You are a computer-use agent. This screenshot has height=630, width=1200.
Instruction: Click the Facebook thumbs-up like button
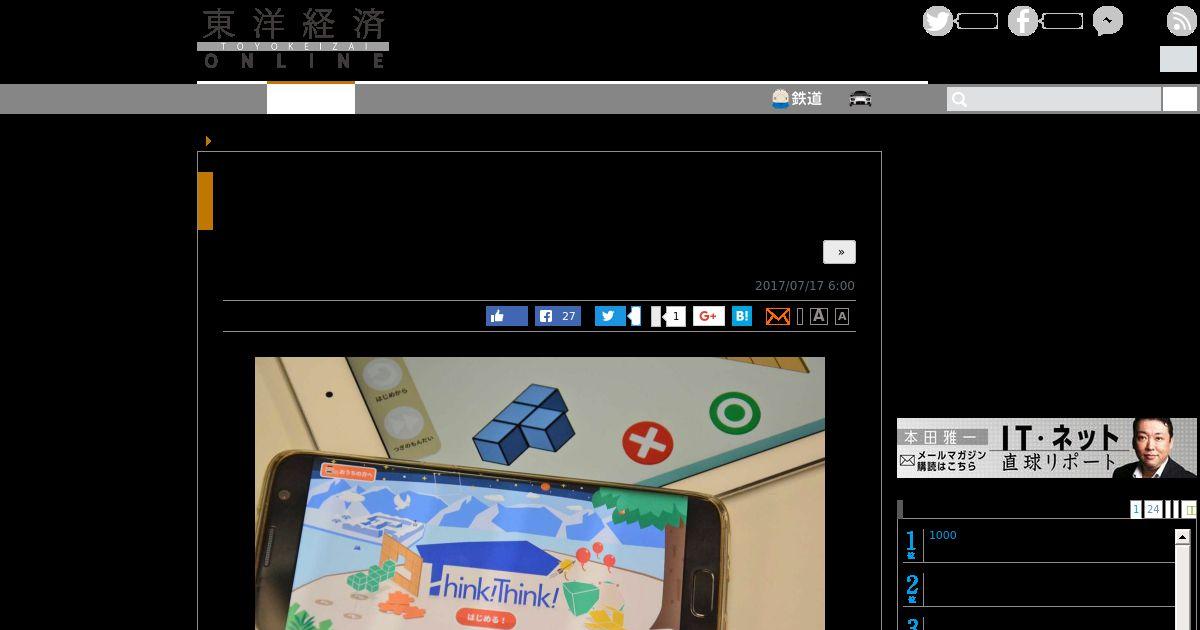click(507, 316)
